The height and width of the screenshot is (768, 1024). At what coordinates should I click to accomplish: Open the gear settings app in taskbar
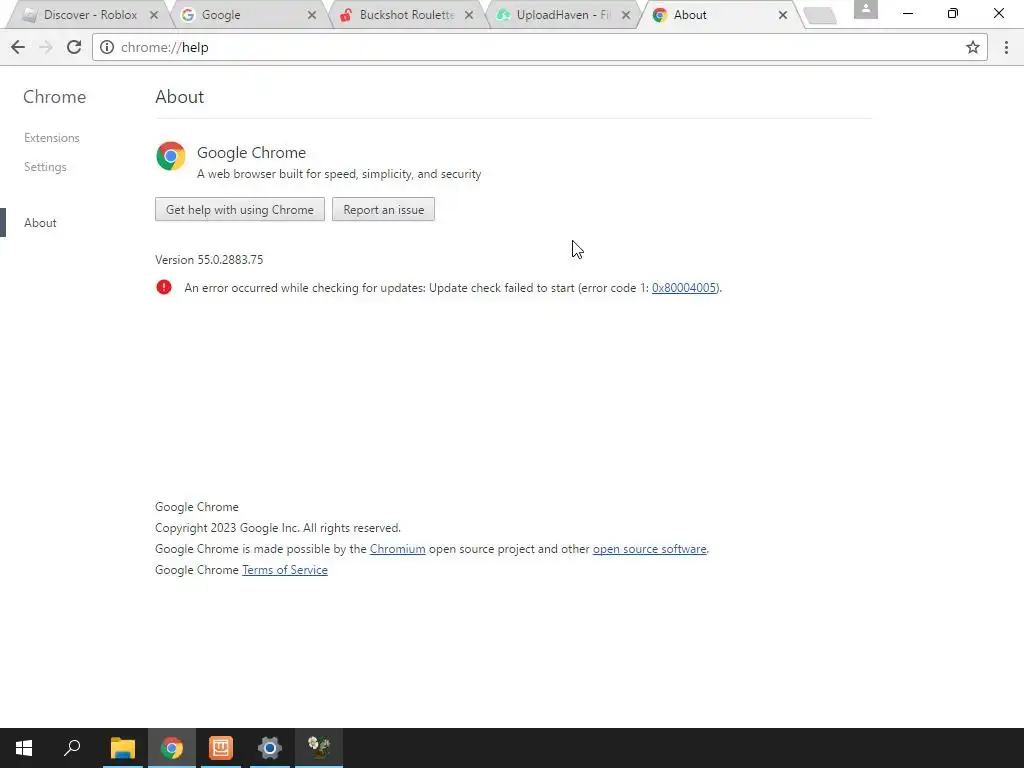[x=269, y=748]
